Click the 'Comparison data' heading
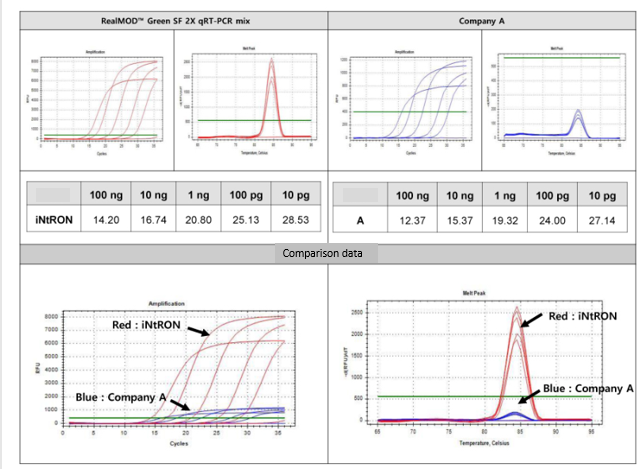The image size is (641, 469). (322, 254)
